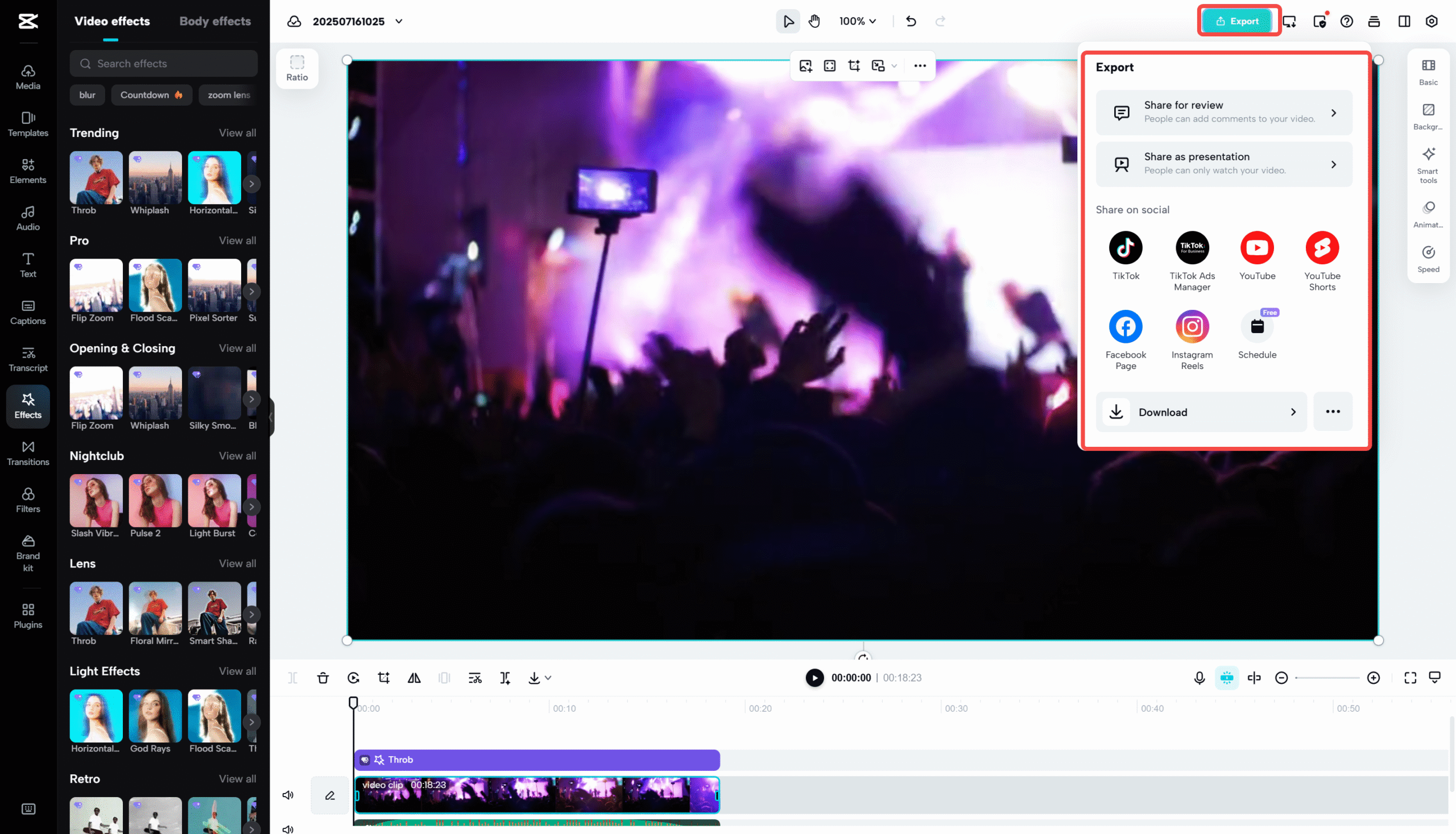This screenshot has height=834, width=1456.
Task: Open Basic properties tab
Action: click(x=1428, y=72)
